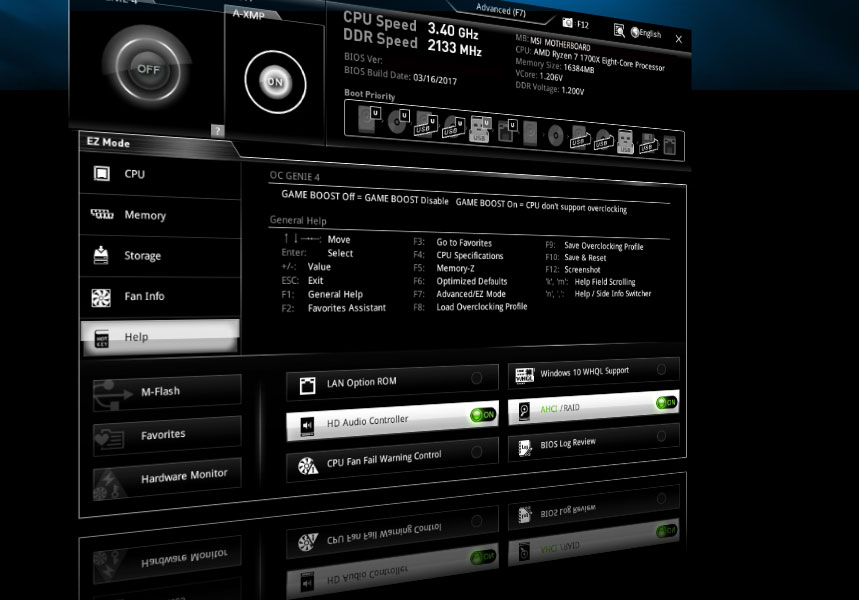Enable LAN Option ROM
Image resolution: width=859 pixels, height=600 pixels.
[392, 382]
